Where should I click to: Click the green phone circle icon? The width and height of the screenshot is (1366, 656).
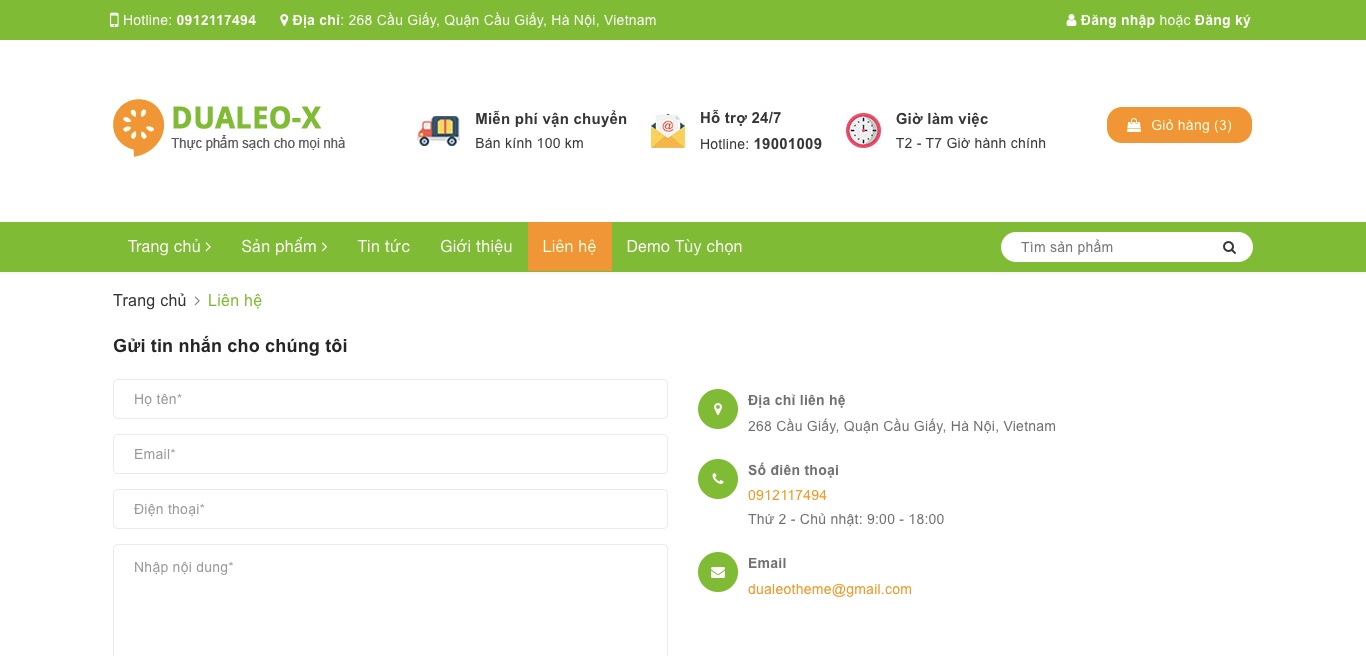click(718, 479)
